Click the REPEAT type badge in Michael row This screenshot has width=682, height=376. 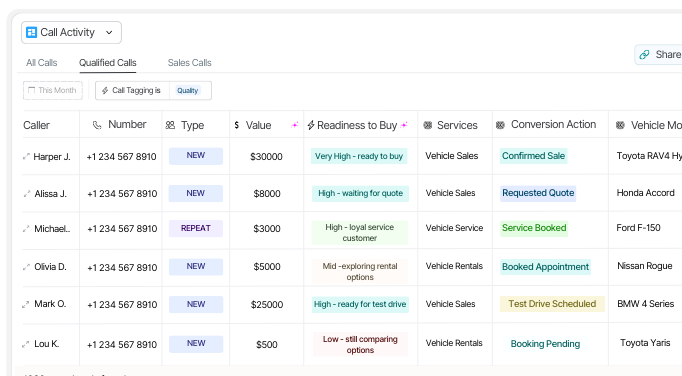196,228
